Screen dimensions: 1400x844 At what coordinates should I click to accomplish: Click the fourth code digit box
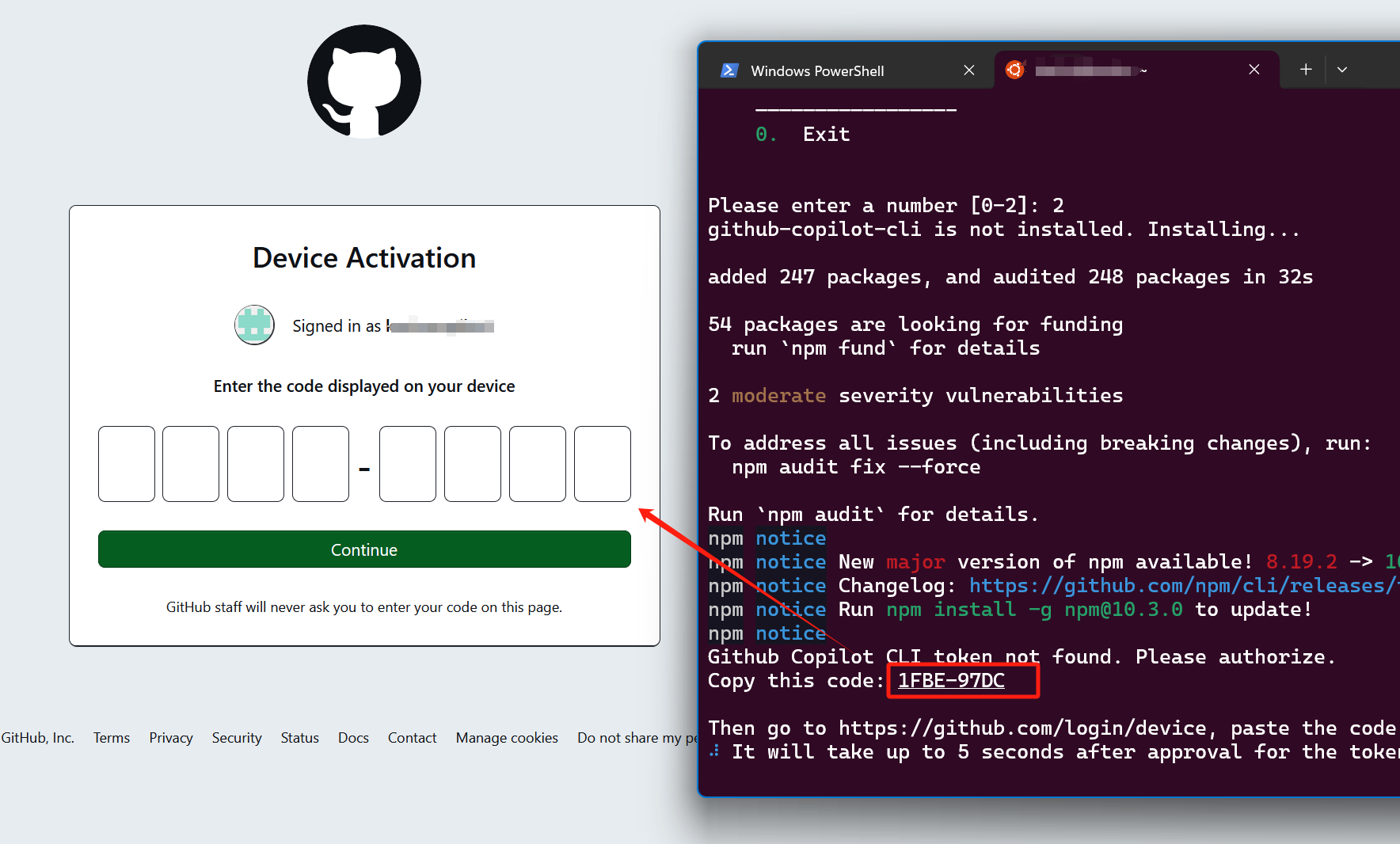321,464
